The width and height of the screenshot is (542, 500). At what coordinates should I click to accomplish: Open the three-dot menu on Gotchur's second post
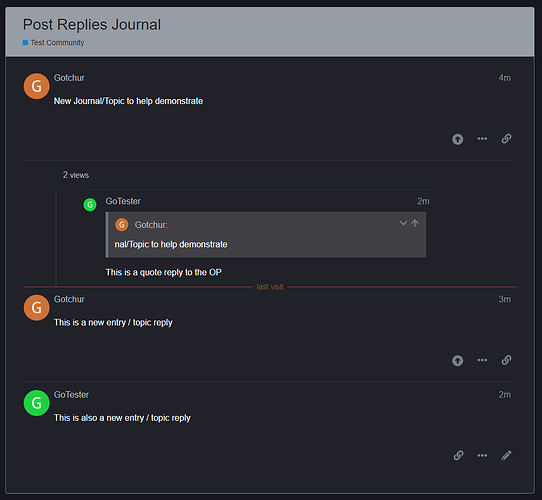(x=482, y=360)
